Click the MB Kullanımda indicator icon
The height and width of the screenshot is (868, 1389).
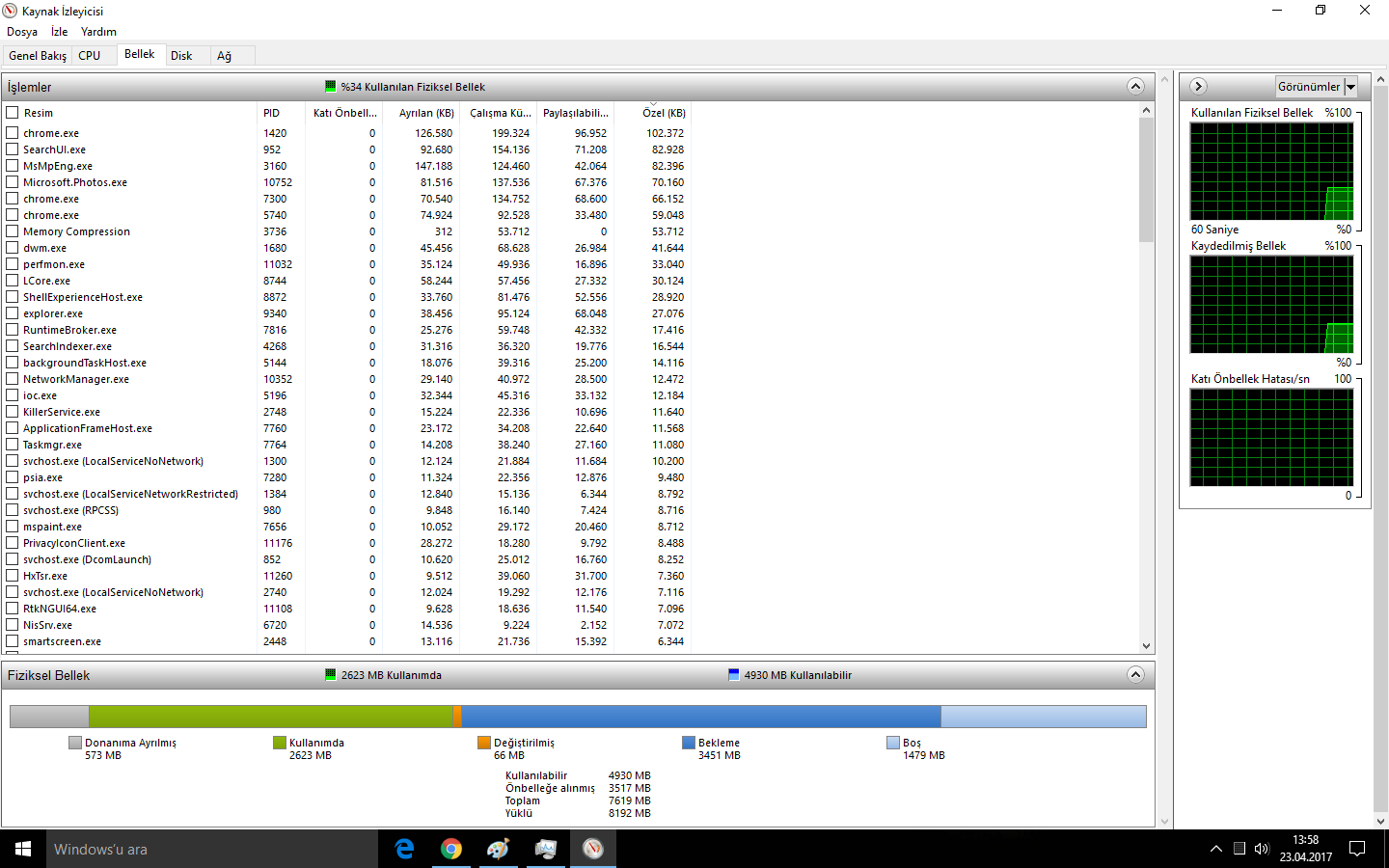(x=331, y=675)
